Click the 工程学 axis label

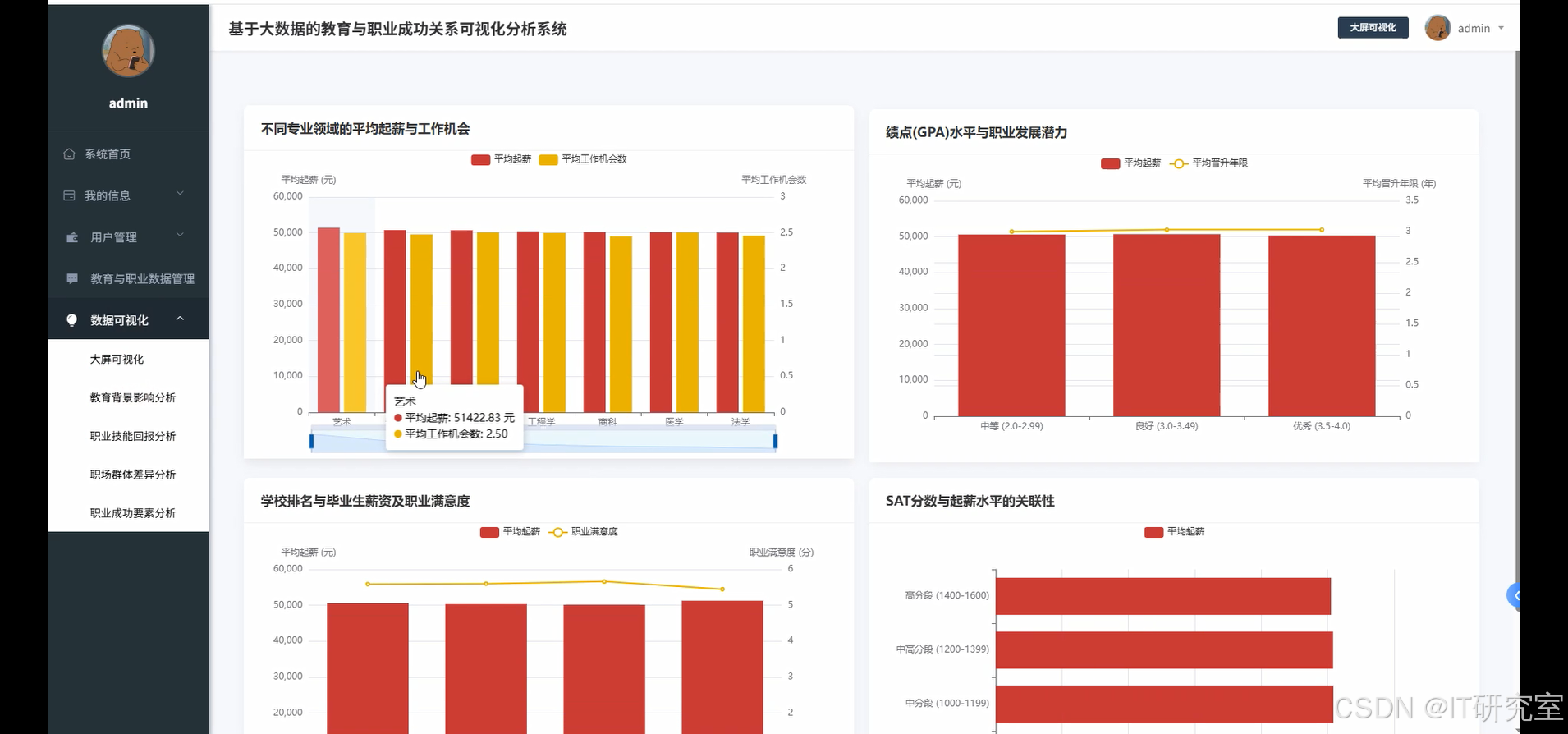542,421
